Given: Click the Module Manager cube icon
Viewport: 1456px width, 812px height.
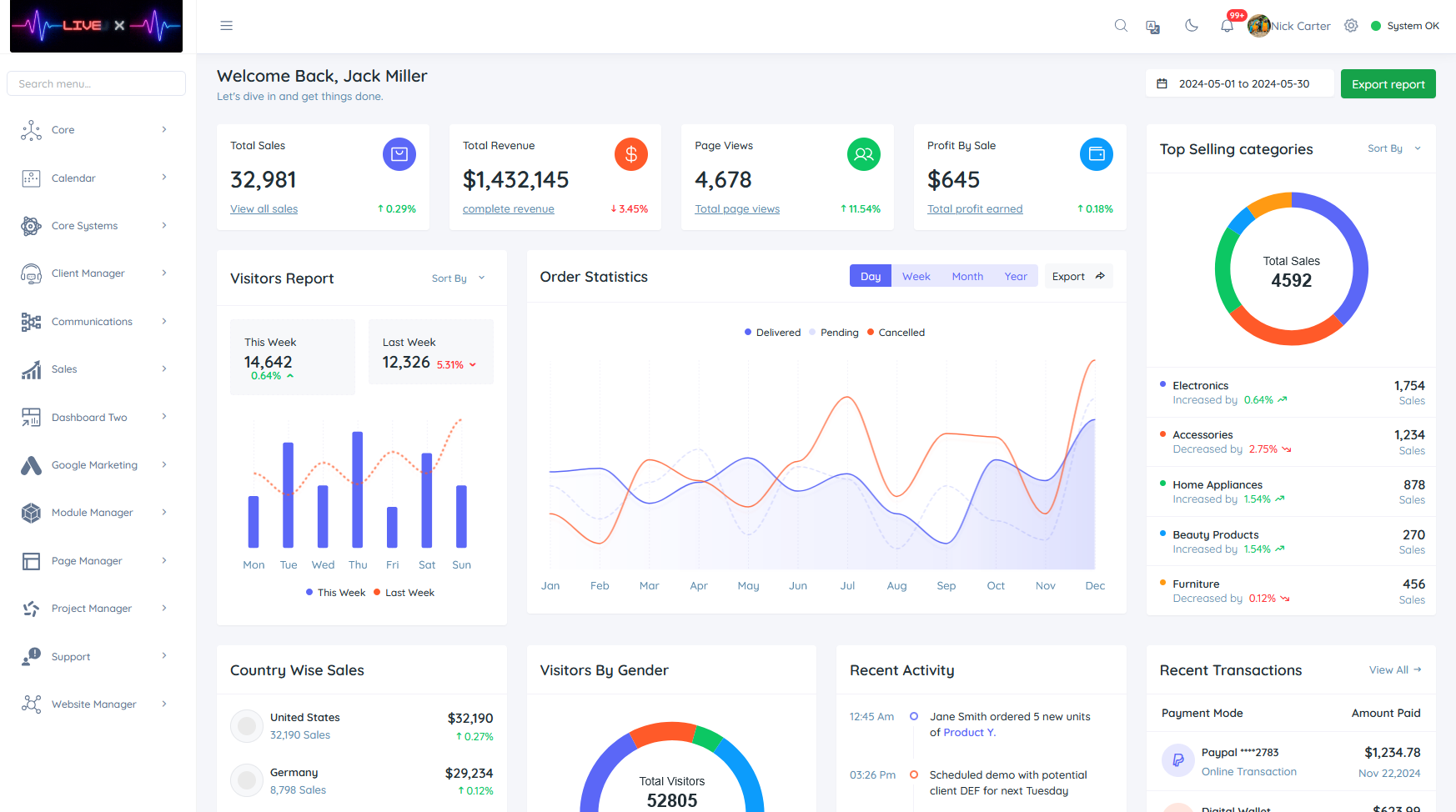Looking at the screenshot, I should pos(31,513).
